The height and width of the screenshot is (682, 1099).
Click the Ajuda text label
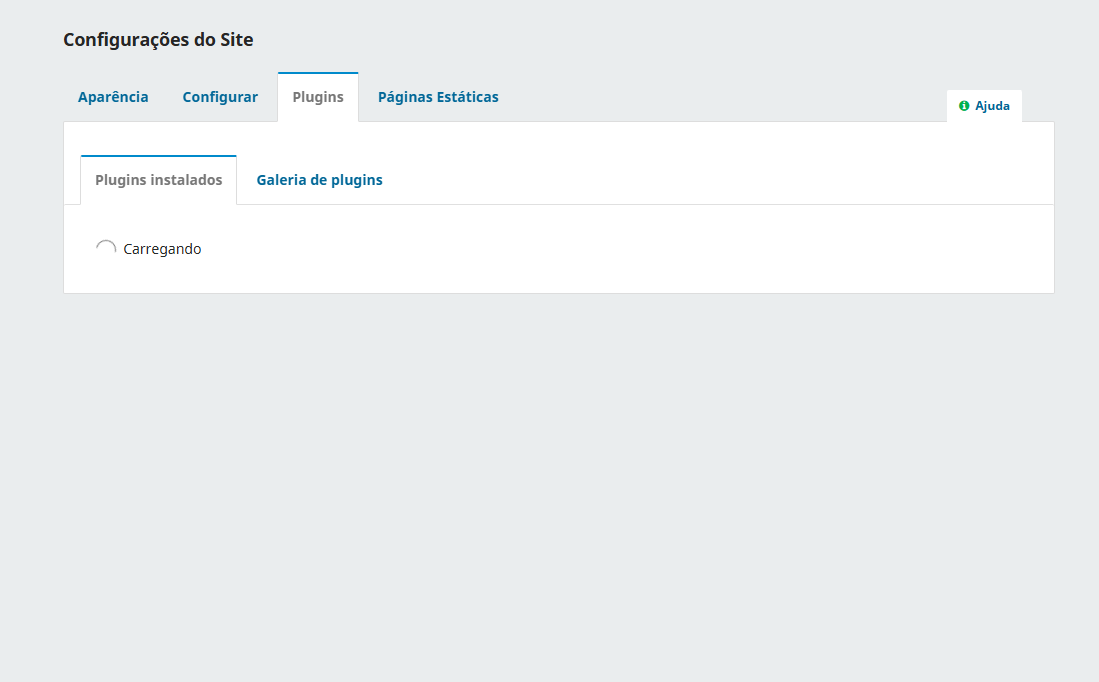(x=992, y=106)
